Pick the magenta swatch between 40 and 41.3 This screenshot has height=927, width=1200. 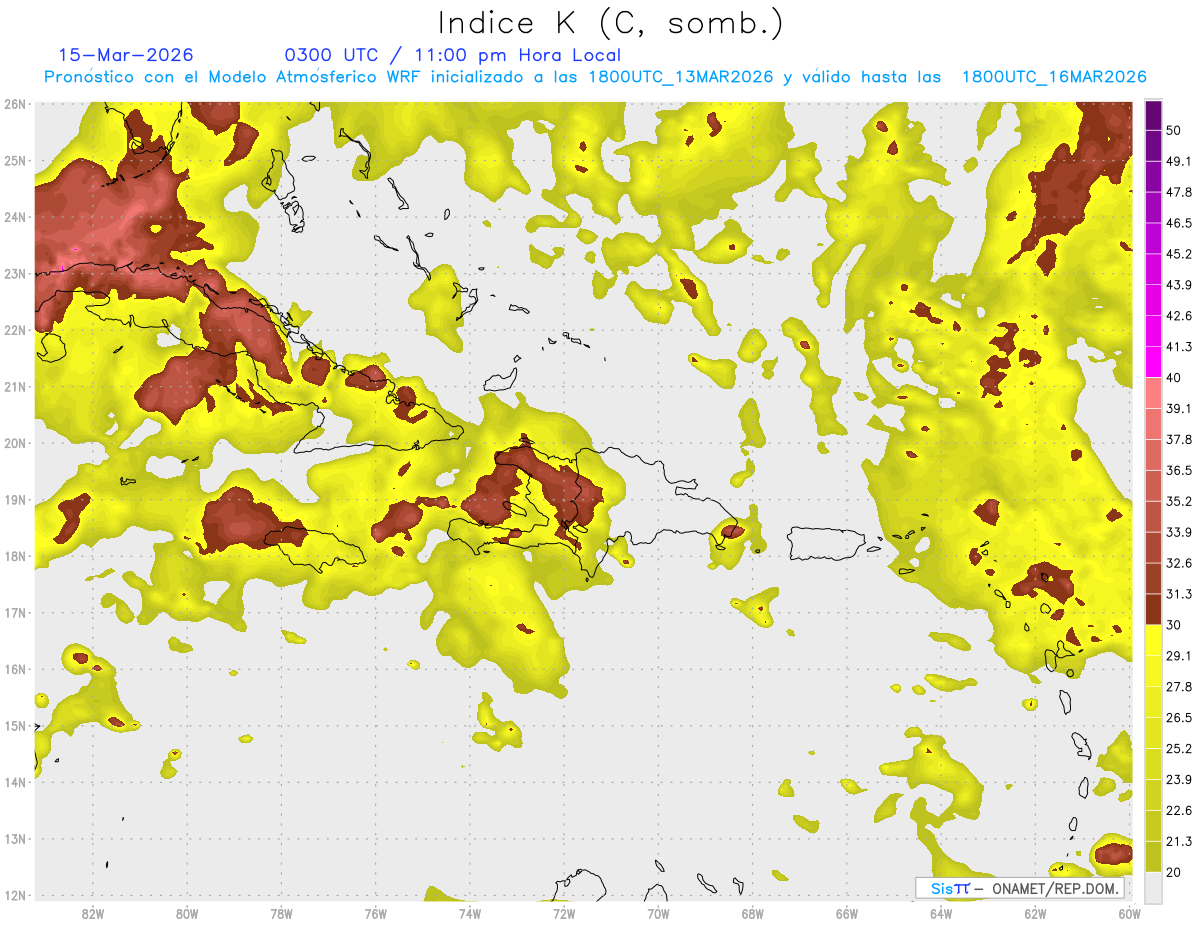pyautogui.click(x=1153, y=362)
